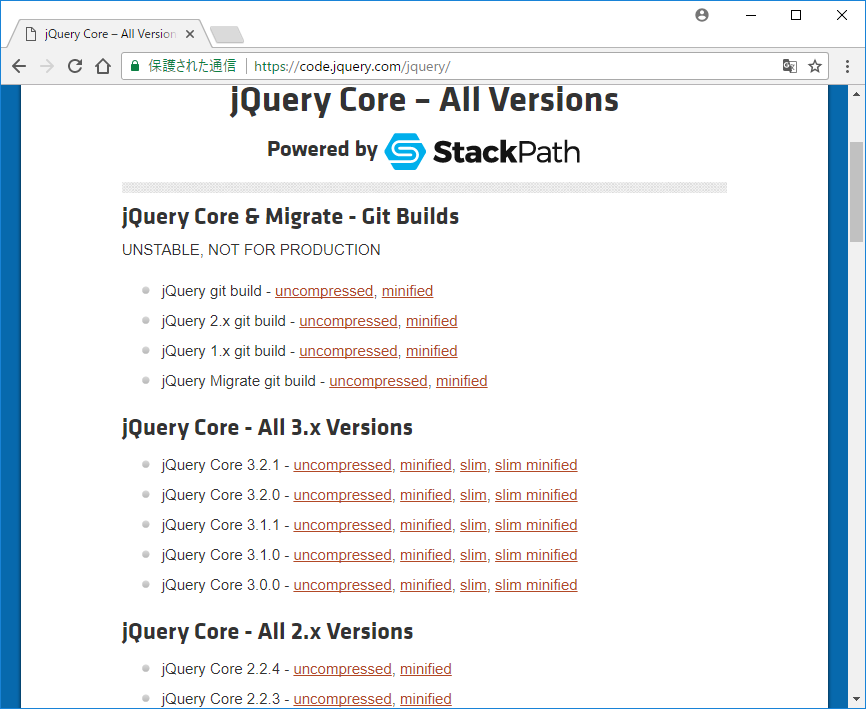Click the 'Powered by' text
Image resolution: width=866 pixels, height=709 pixels.
pos(323,149)
